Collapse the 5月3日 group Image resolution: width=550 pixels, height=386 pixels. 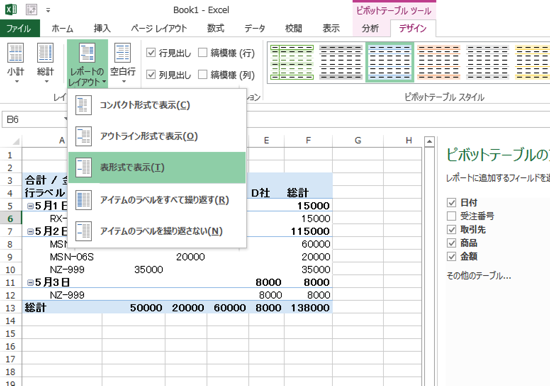point(30,282)
